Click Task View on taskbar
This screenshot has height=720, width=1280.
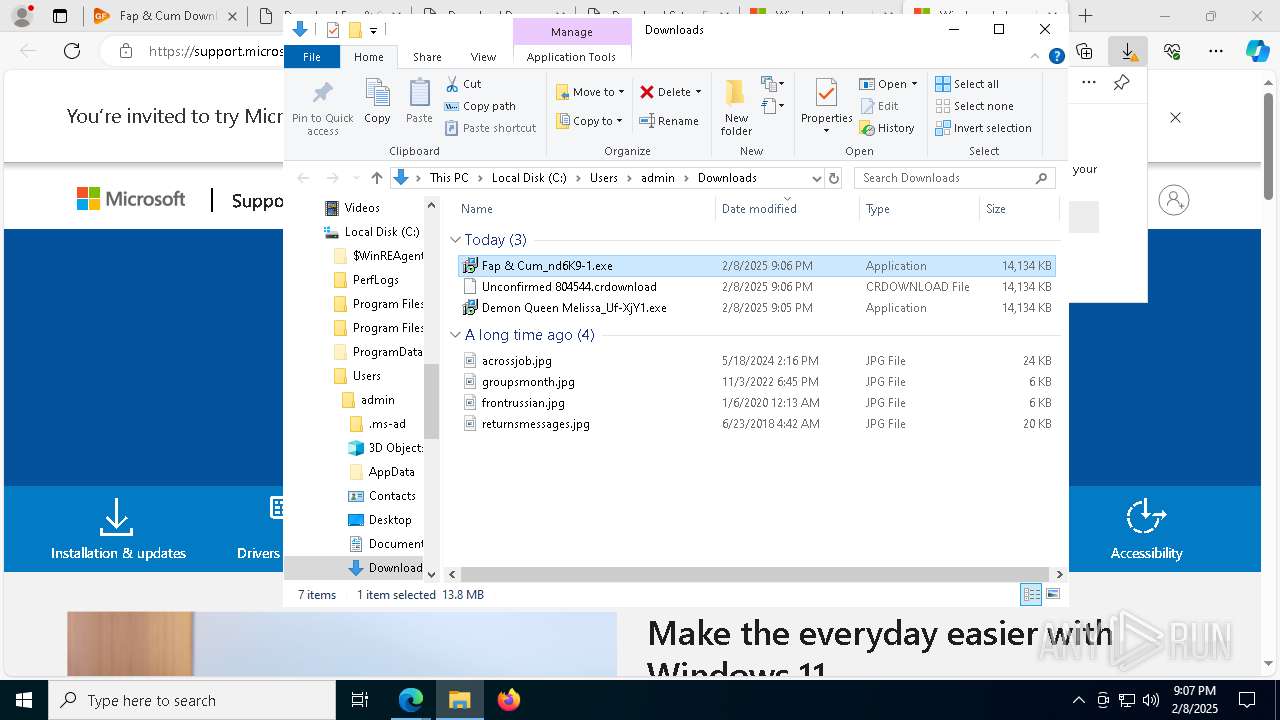point(361,700)
